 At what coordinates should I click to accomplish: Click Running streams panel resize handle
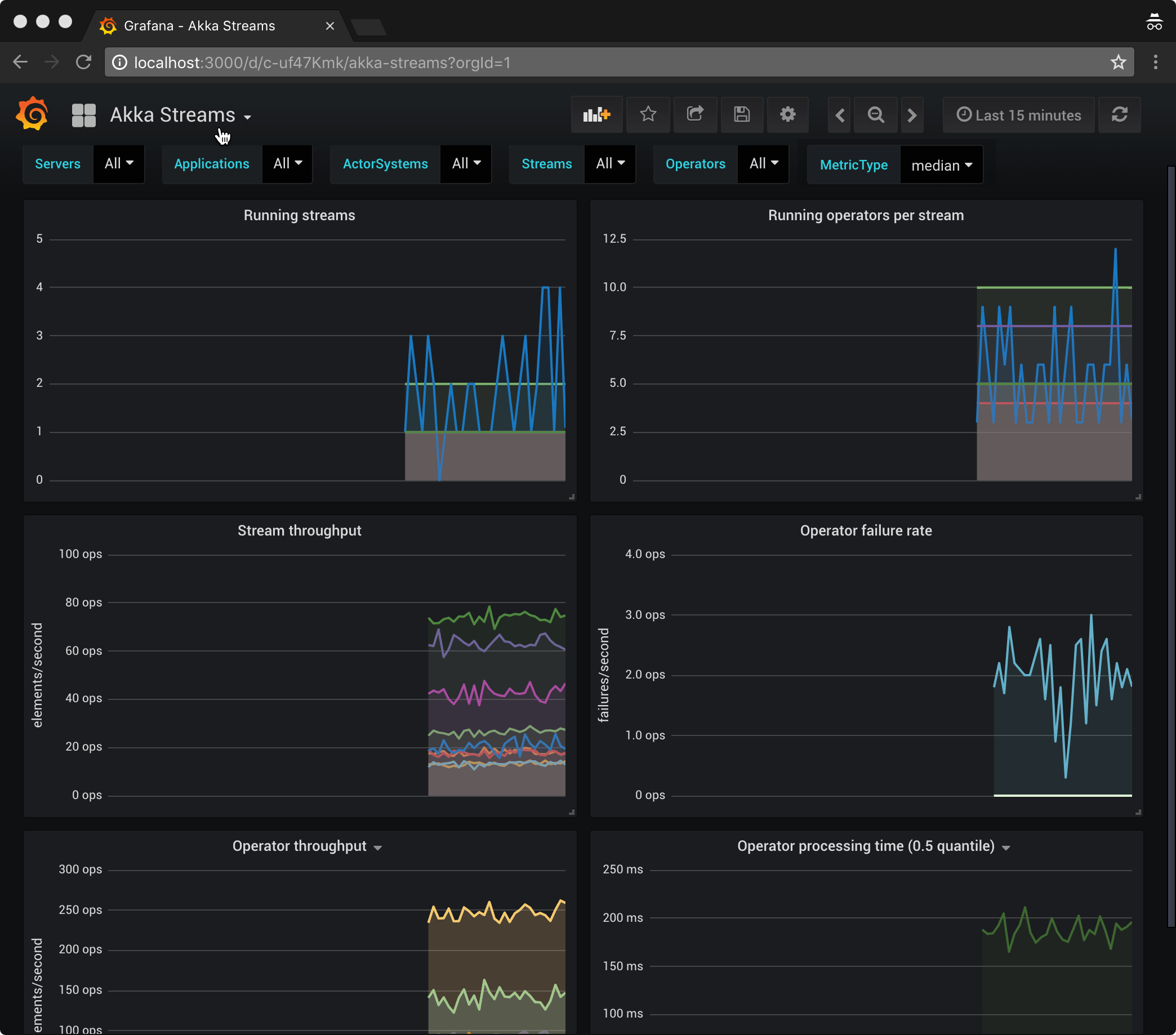(572, 497)
